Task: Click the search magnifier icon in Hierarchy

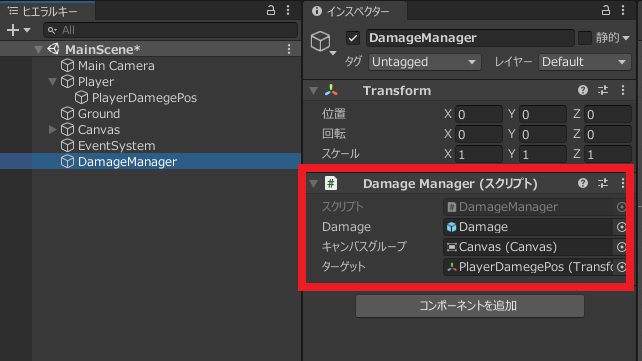Action: point(52,30)
